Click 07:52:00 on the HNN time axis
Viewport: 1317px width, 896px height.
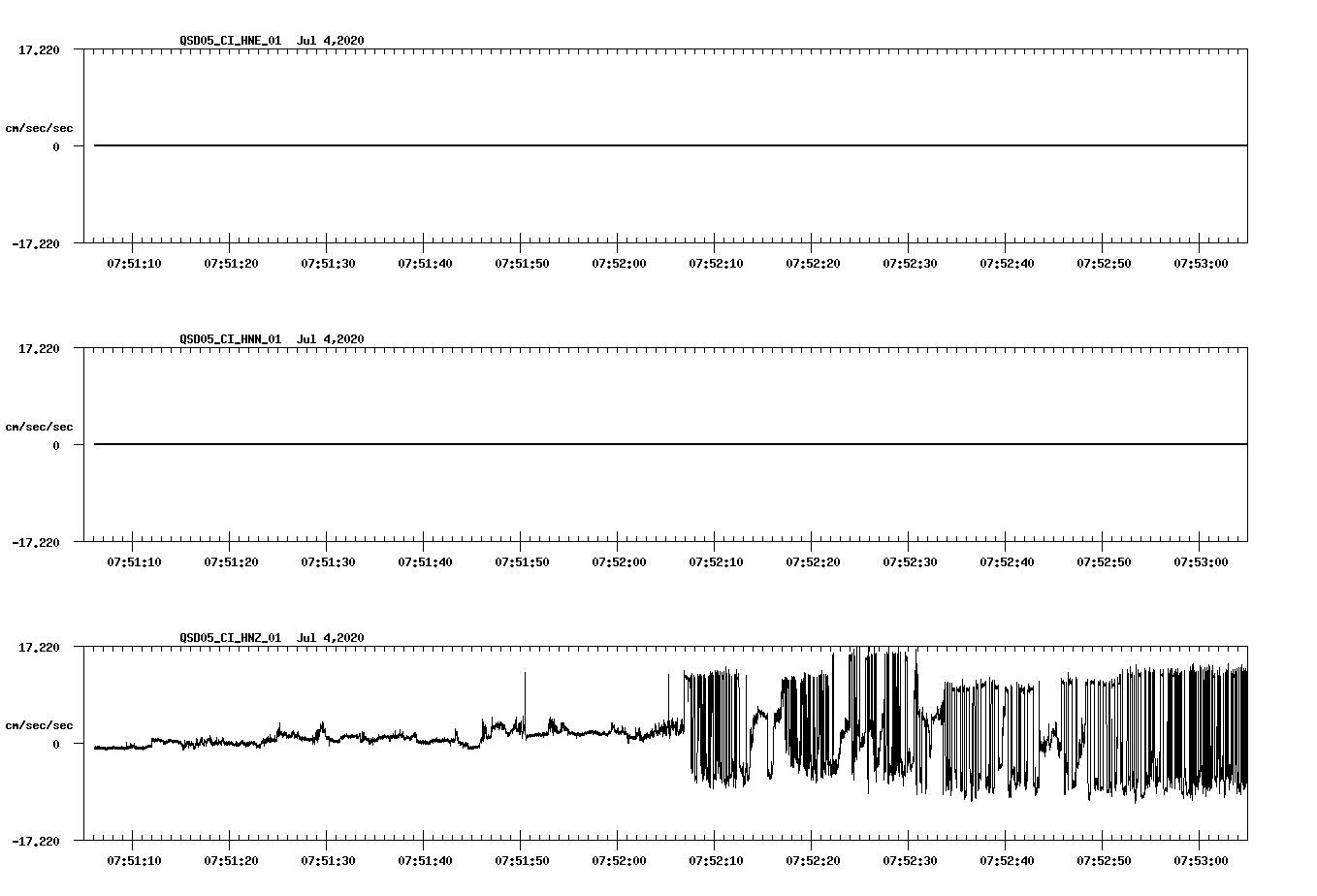click(x=619, y=561)
